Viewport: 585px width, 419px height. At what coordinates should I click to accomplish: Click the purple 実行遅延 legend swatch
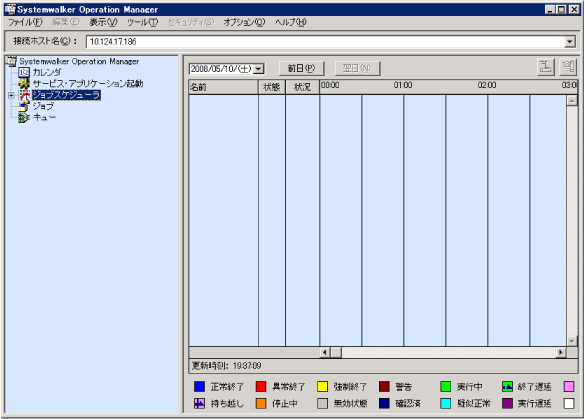click(507, 403)
